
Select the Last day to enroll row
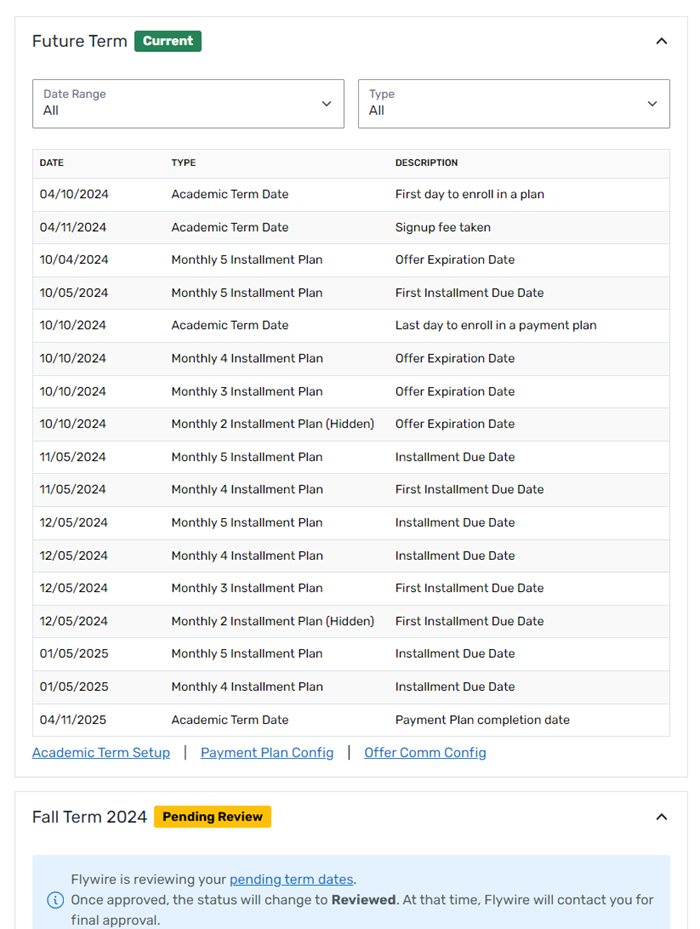click(351, 325)
